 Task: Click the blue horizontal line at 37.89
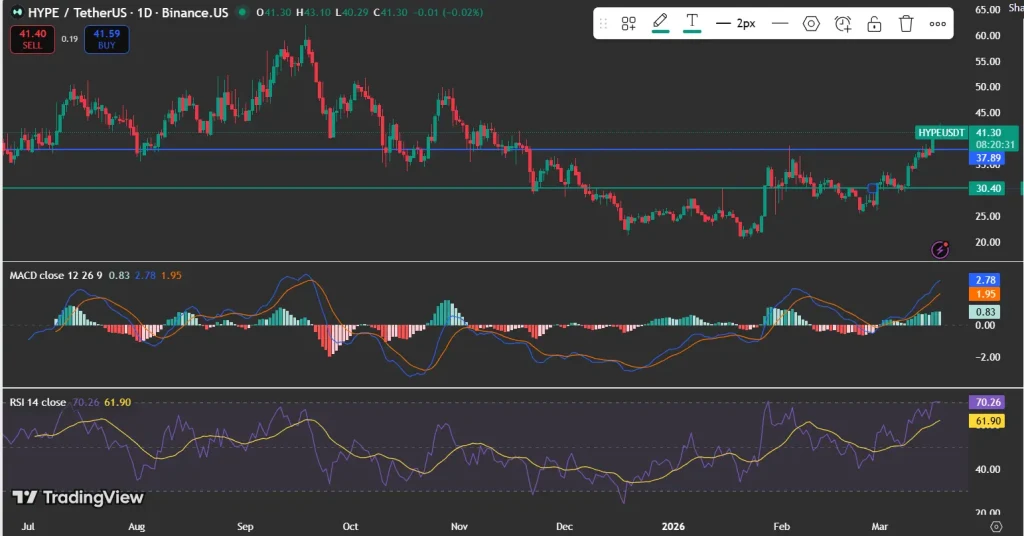click(483, 150)
